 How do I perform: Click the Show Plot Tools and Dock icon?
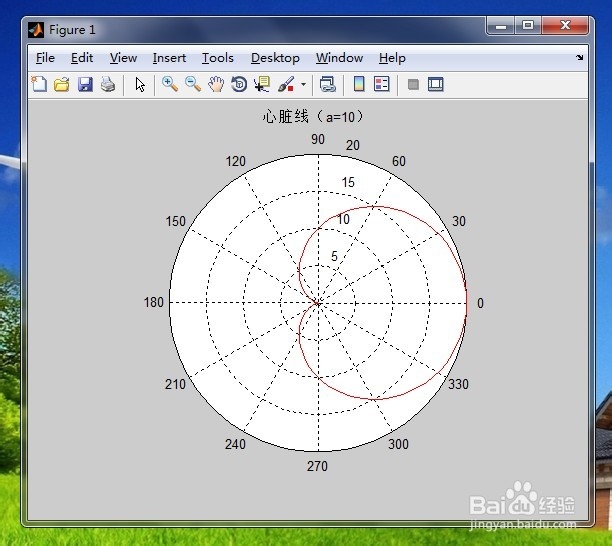point(436,84)
